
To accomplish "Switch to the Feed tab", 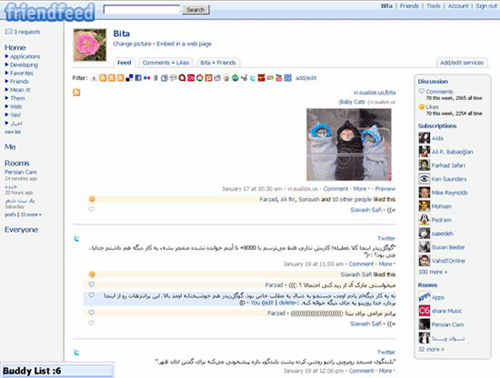I will click(x=124, y=63).
